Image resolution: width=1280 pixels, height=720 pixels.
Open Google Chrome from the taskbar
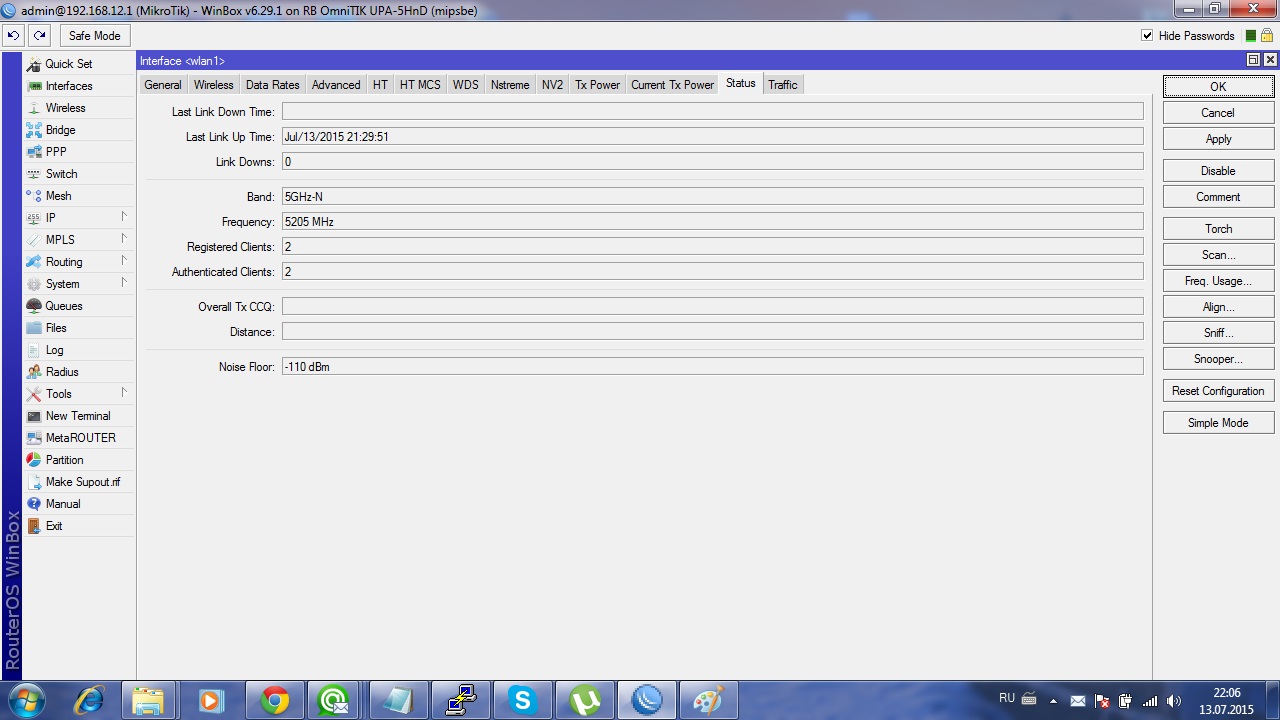point(274,701)
